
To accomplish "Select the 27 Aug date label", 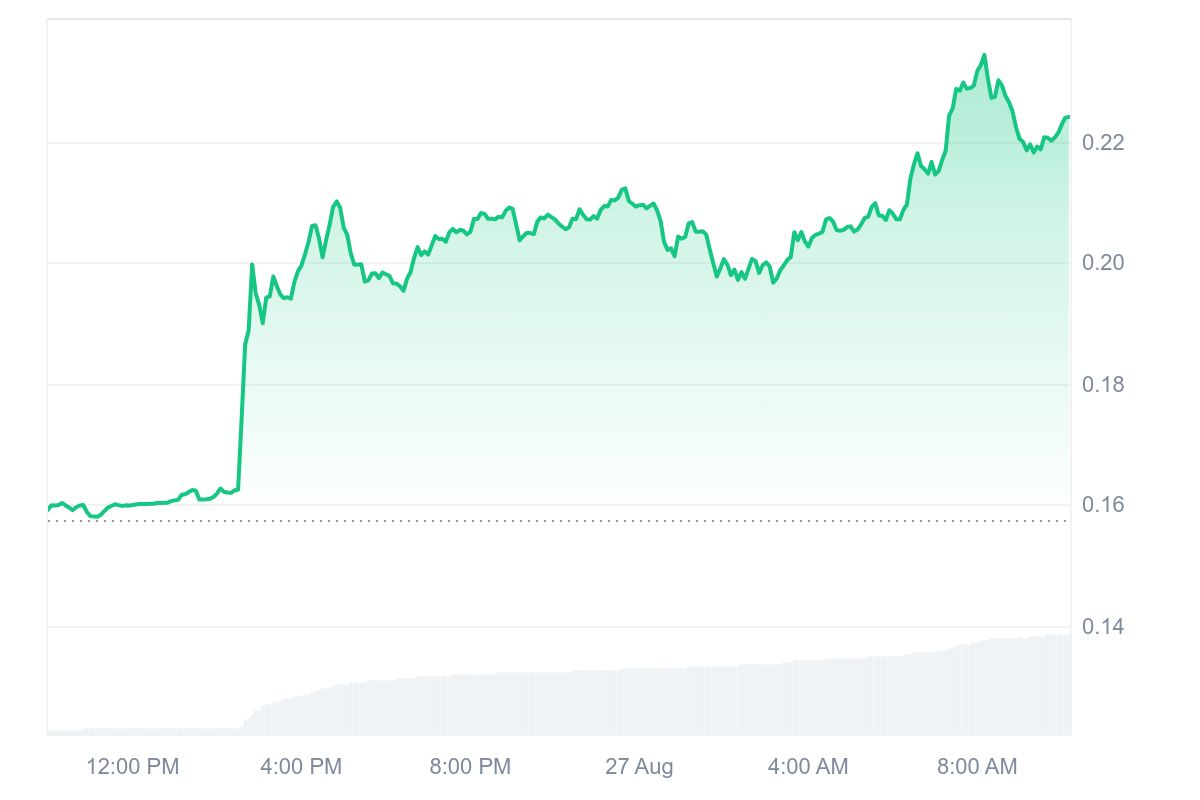I will [639, 767].
